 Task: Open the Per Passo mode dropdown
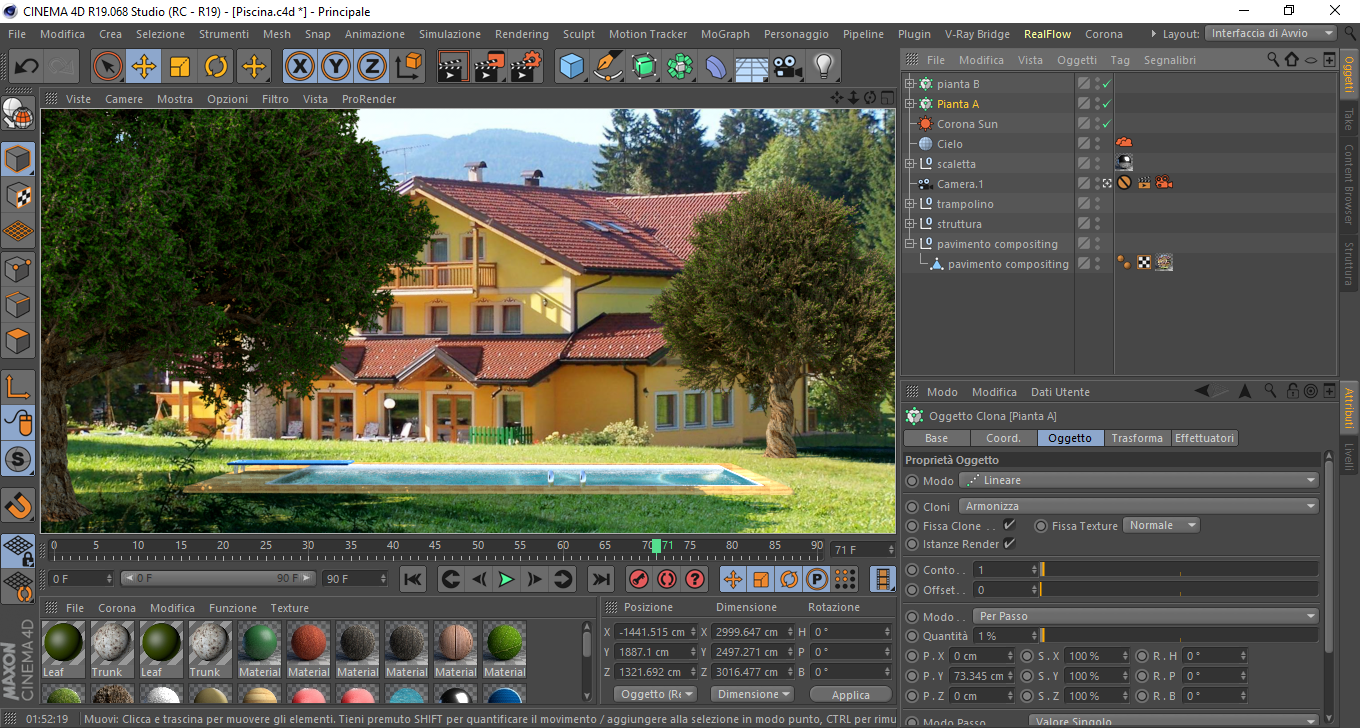(1146, 616)
